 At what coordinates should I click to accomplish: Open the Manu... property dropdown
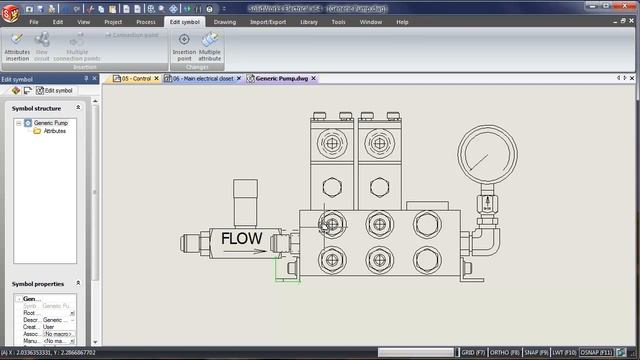pyautogui.click(x=72, y=341)
